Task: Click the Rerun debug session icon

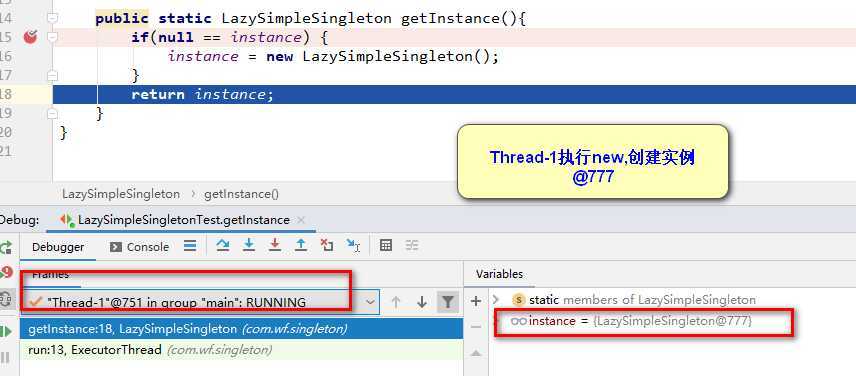Action: [6, 248]
